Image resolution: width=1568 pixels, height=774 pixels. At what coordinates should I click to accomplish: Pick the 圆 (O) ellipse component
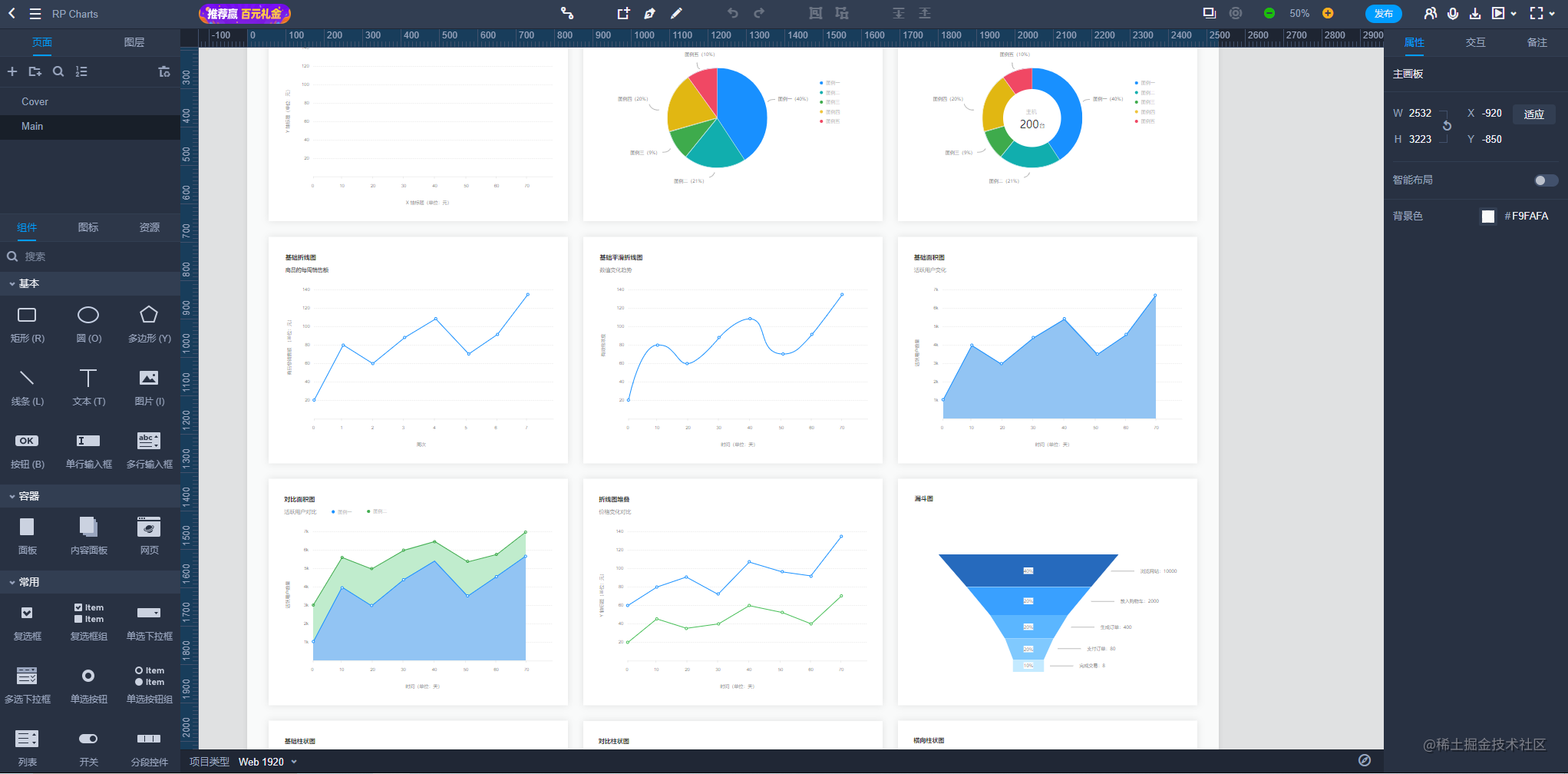pos(89,323)
